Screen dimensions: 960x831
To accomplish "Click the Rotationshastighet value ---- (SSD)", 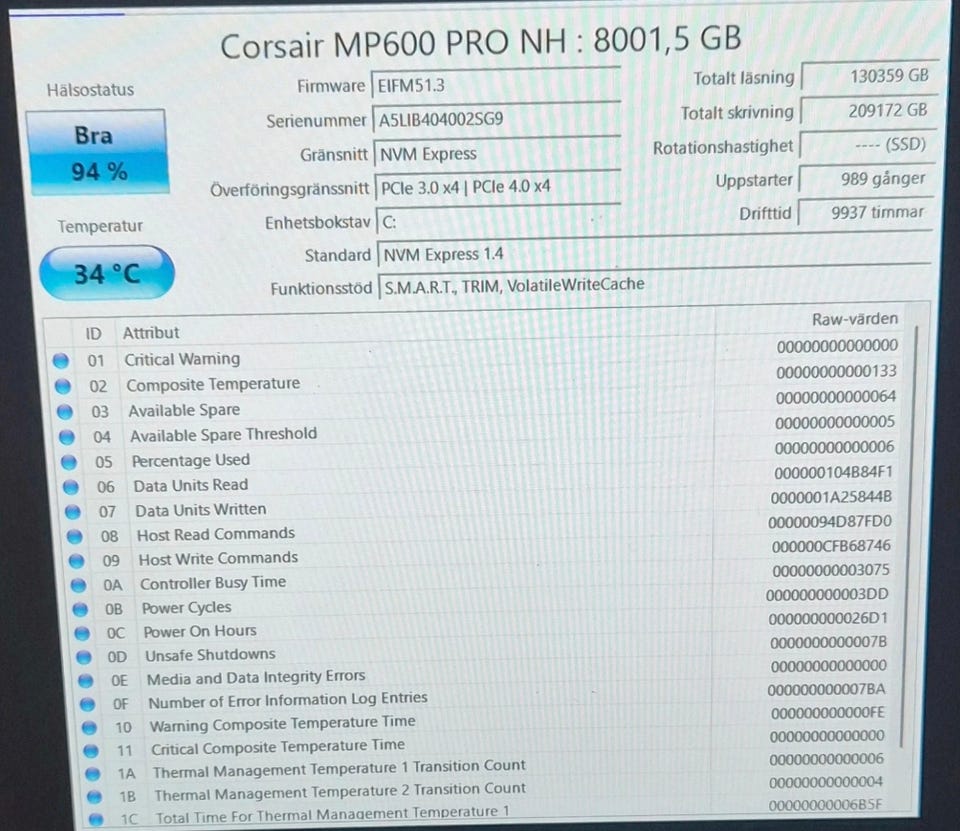I will point(868,145).
